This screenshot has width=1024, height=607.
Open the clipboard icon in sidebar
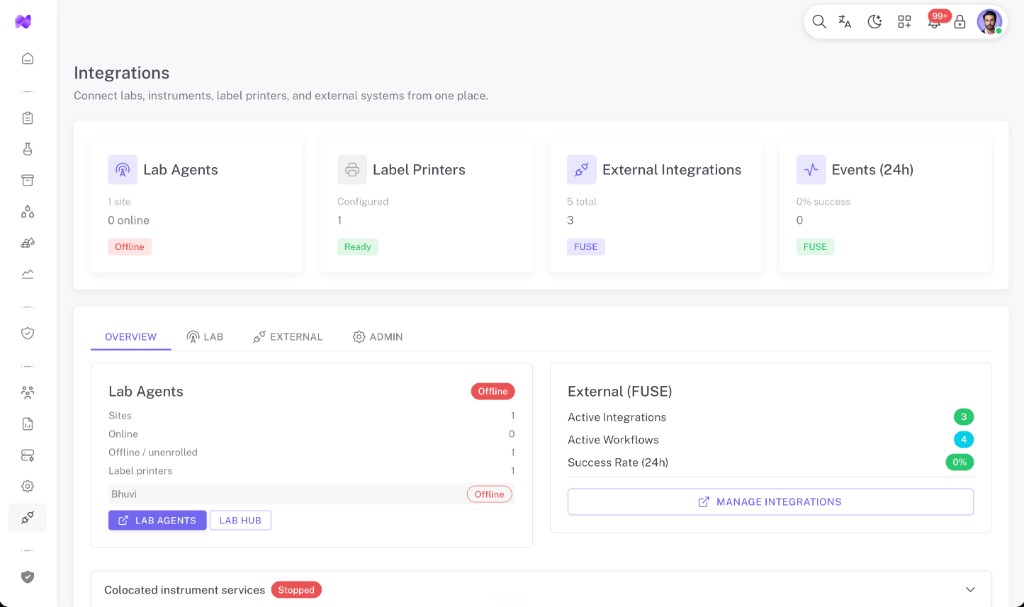click(27, 118)
